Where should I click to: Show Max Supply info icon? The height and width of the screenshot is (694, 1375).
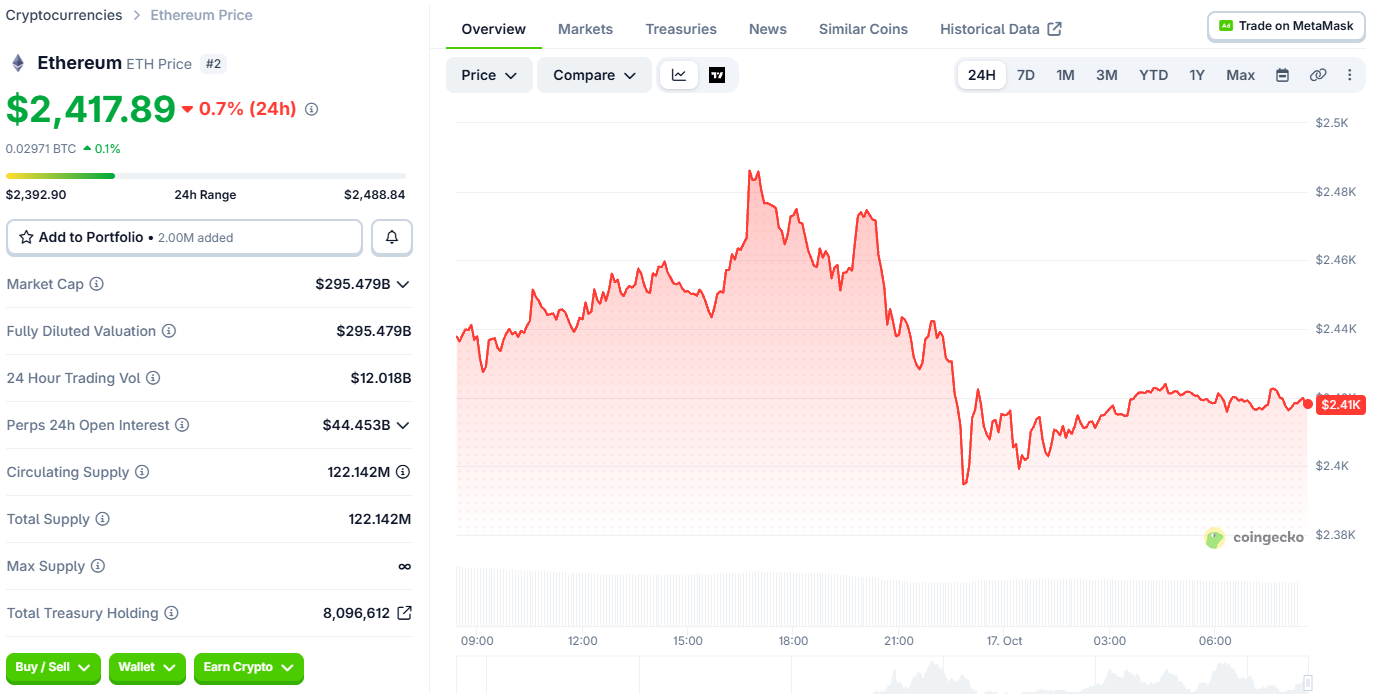[97, 566]
